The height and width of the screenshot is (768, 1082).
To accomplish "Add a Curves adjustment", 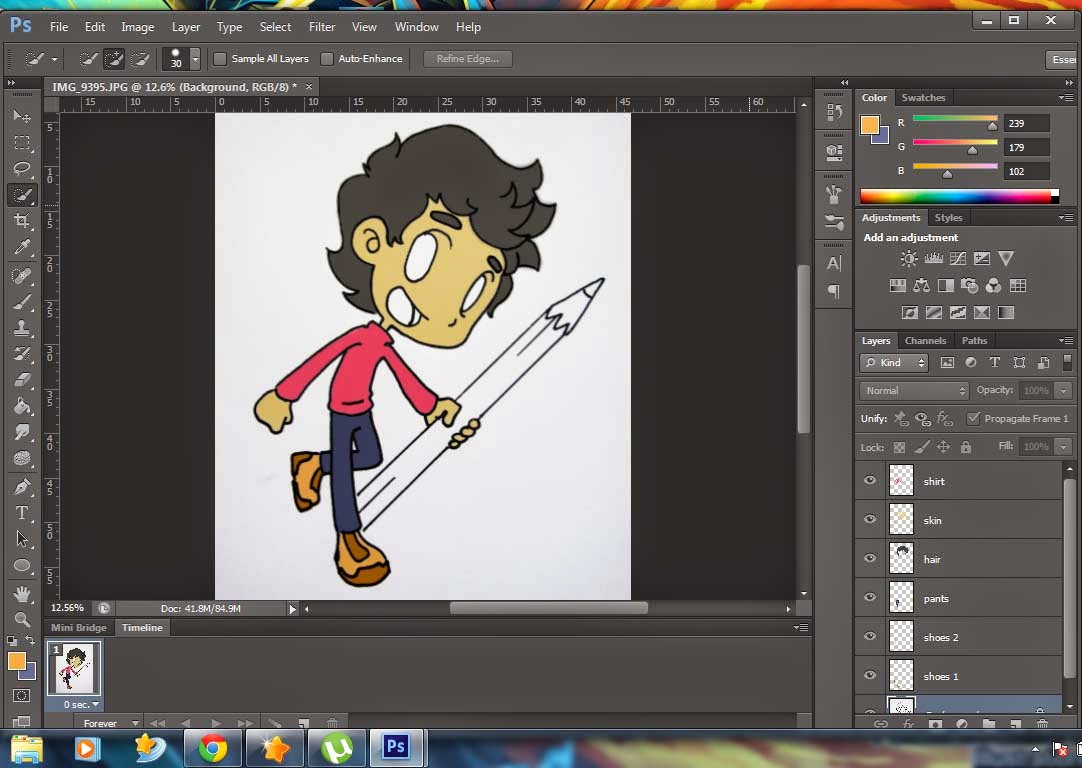I will click(x=958, y=259).
